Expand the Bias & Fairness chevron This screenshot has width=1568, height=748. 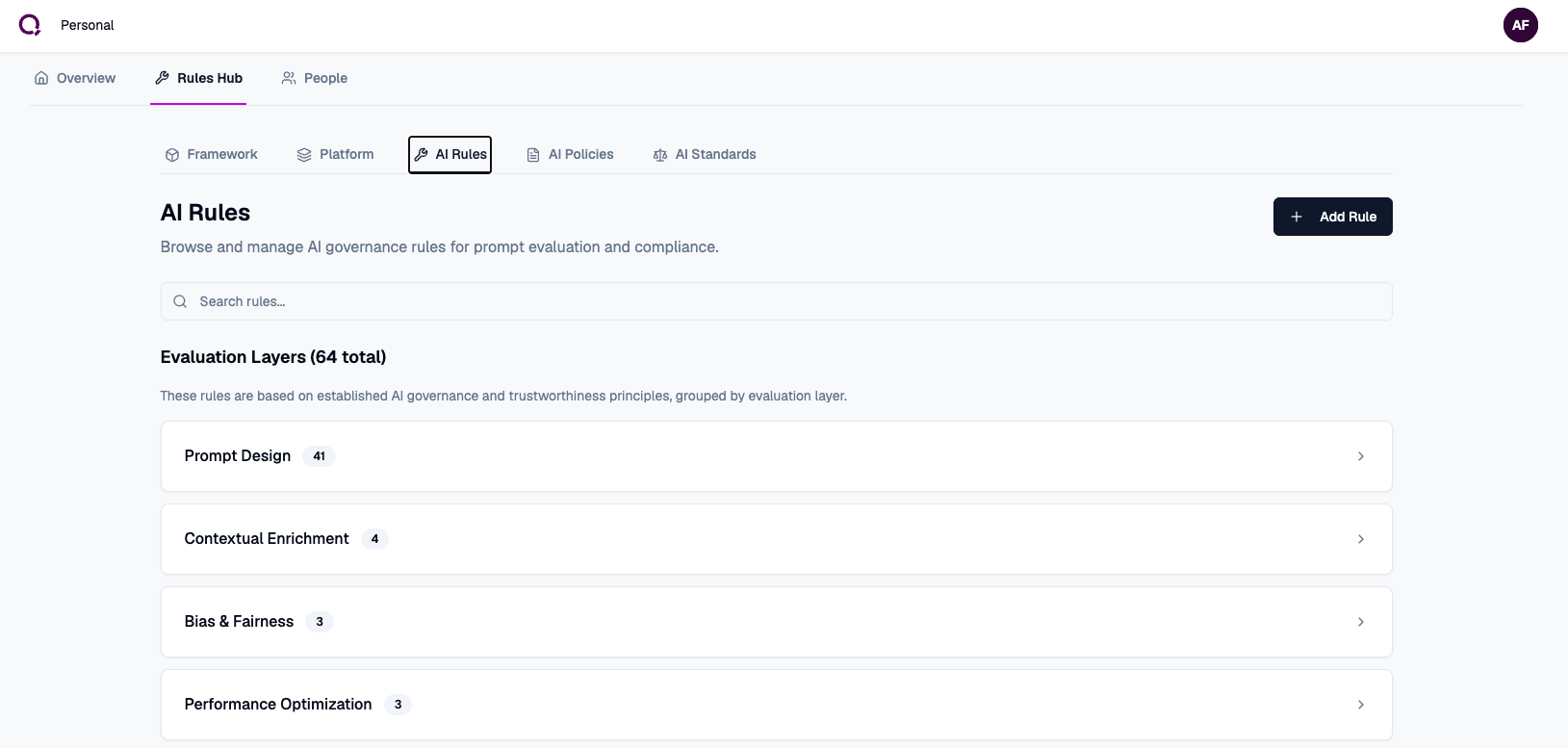[x=1360, y=622]
